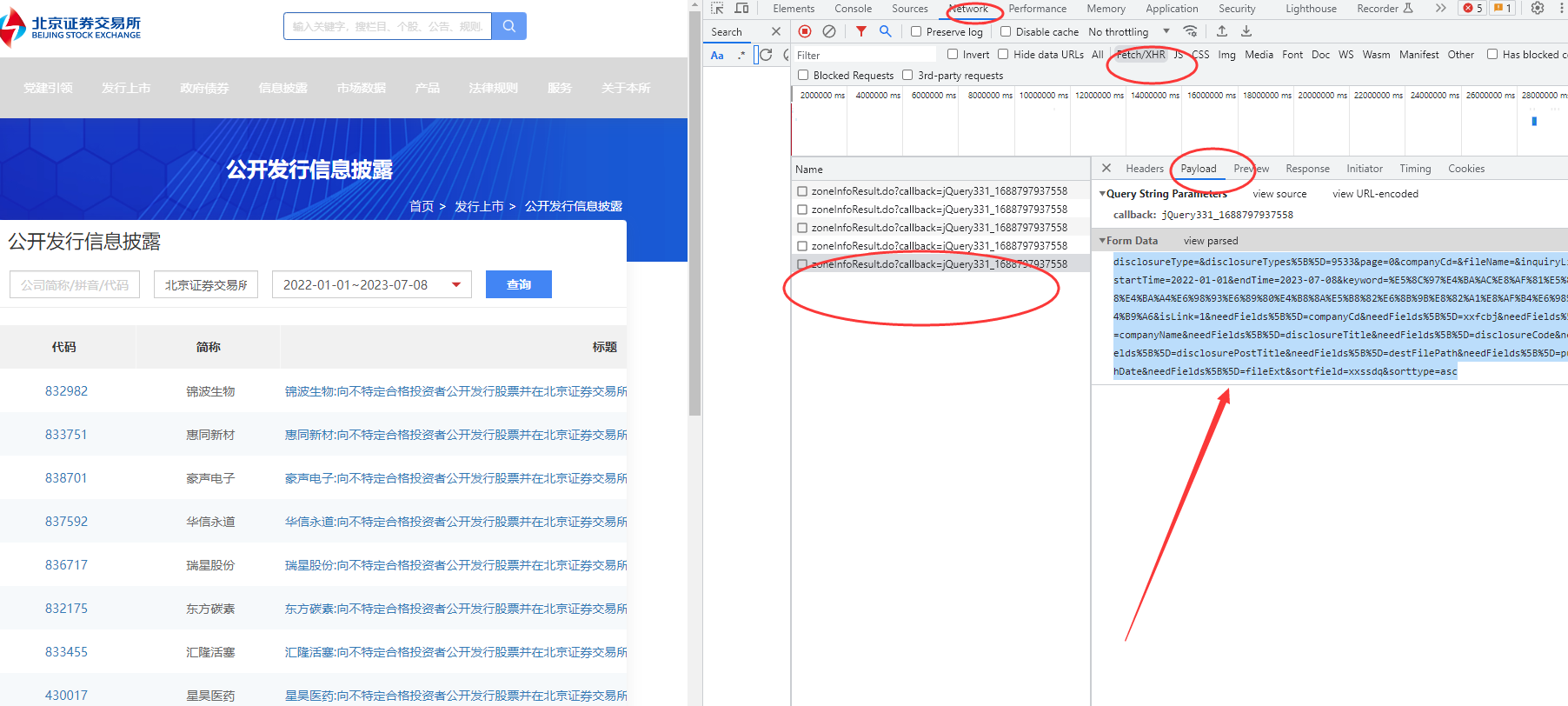Open the orange warnings count badge

pyautogui.click(x=1503, y=9)
